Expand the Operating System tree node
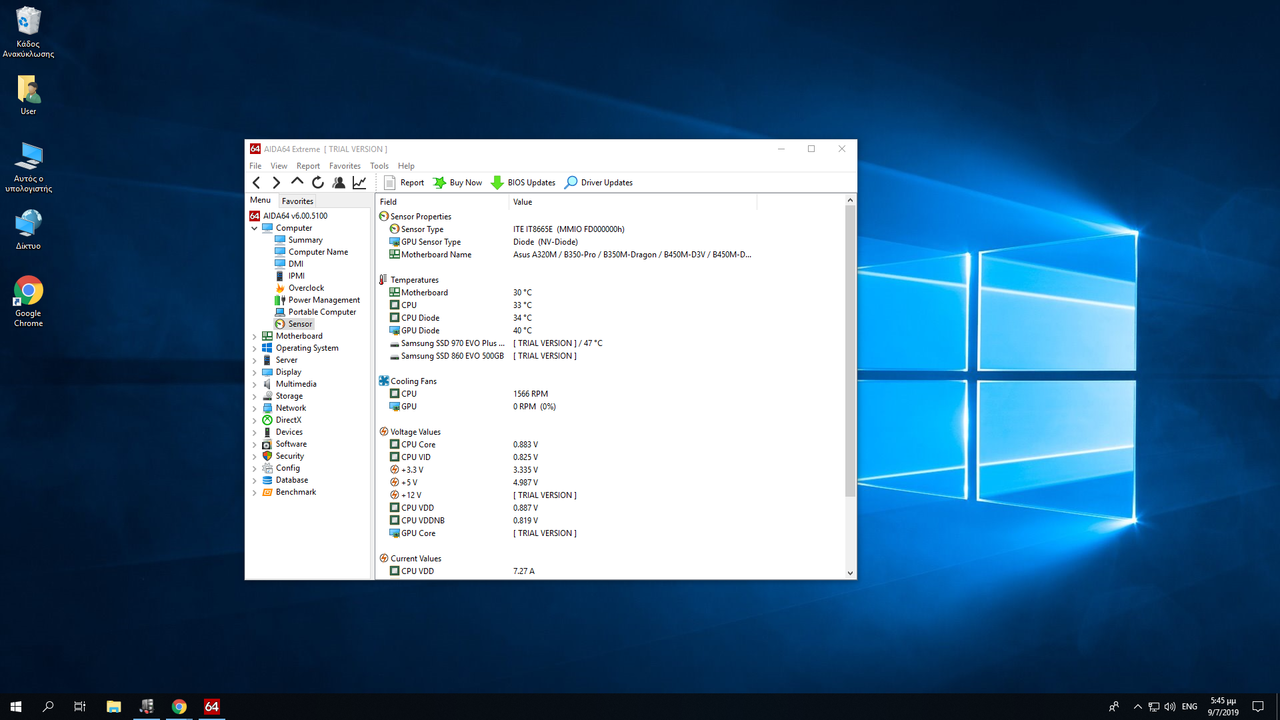1280x720 pixels. pos(254,348)
